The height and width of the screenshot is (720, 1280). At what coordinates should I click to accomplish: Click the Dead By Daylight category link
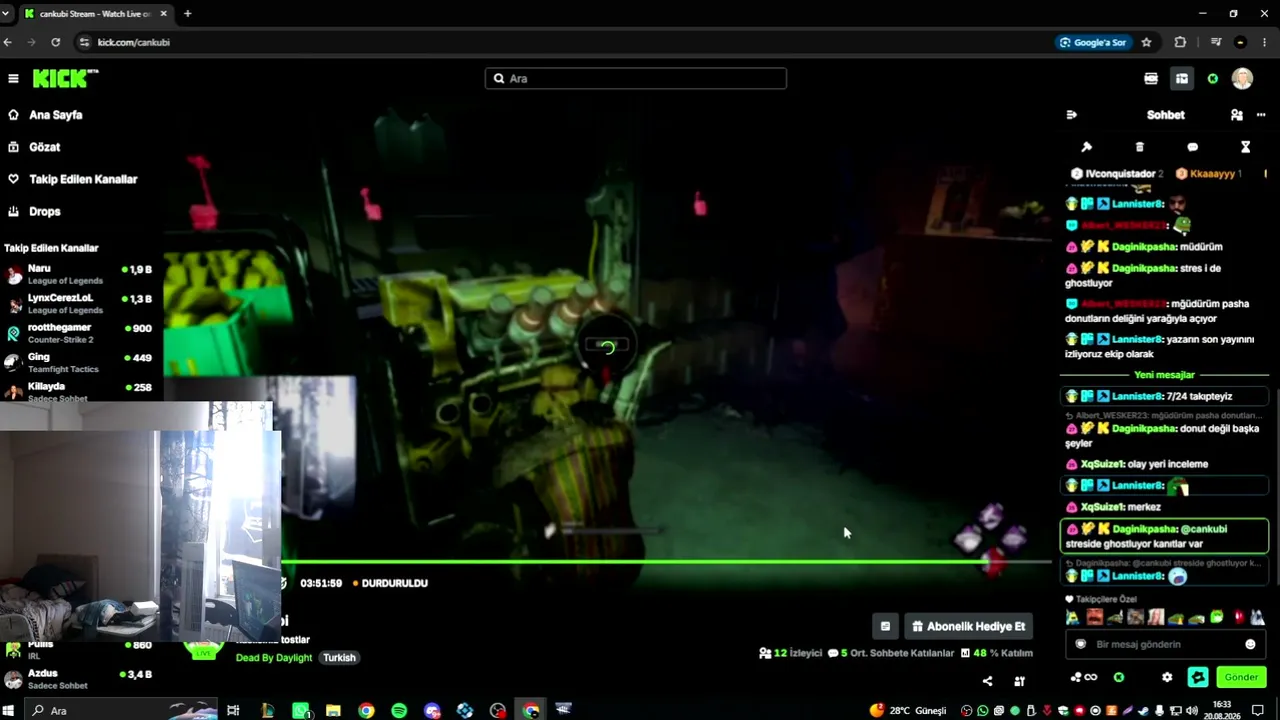pos(274,657)
